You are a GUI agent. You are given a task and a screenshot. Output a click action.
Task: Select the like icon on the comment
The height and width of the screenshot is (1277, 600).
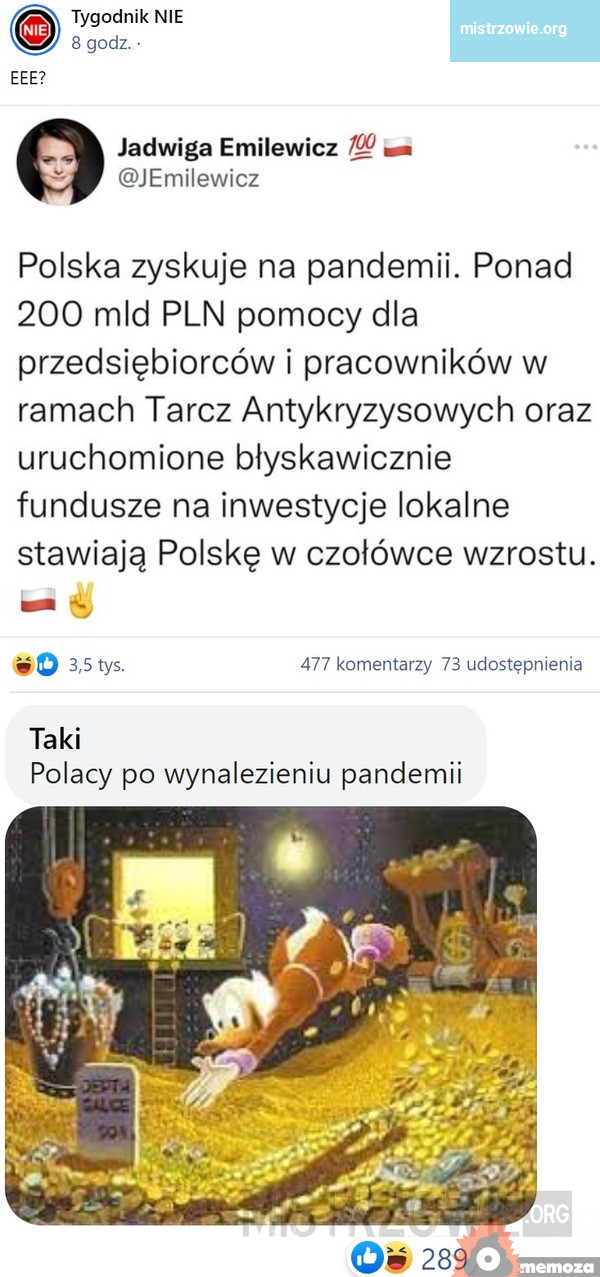[367, 1257]
